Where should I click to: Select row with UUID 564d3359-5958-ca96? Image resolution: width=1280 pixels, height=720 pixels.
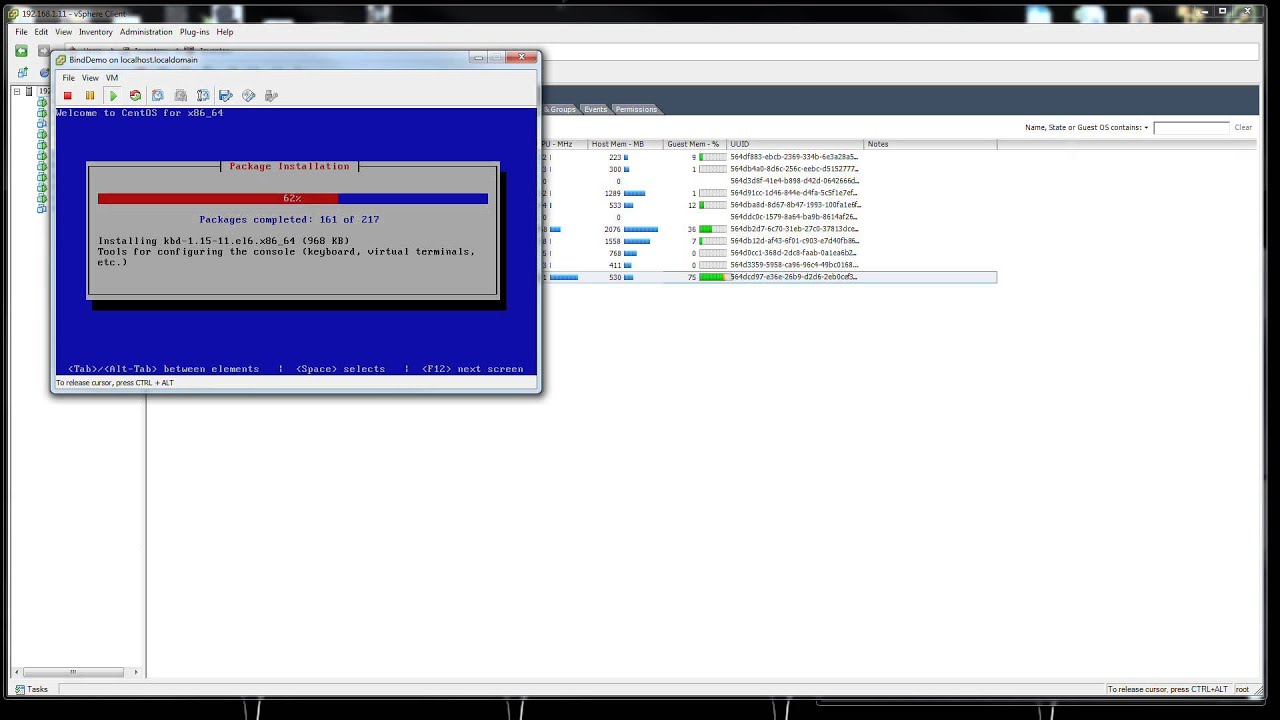click(794, 265)
